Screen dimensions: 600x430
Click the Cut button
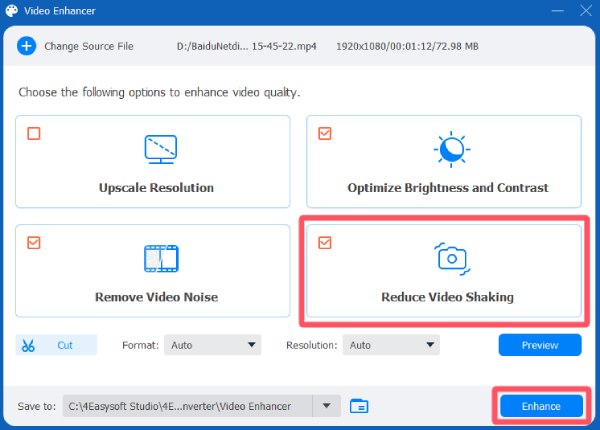56,345
